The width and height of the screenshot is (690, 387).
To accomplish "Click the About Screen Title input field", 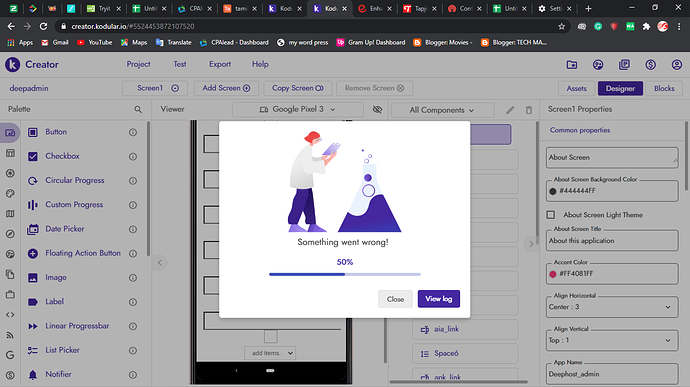I will 612,240.
